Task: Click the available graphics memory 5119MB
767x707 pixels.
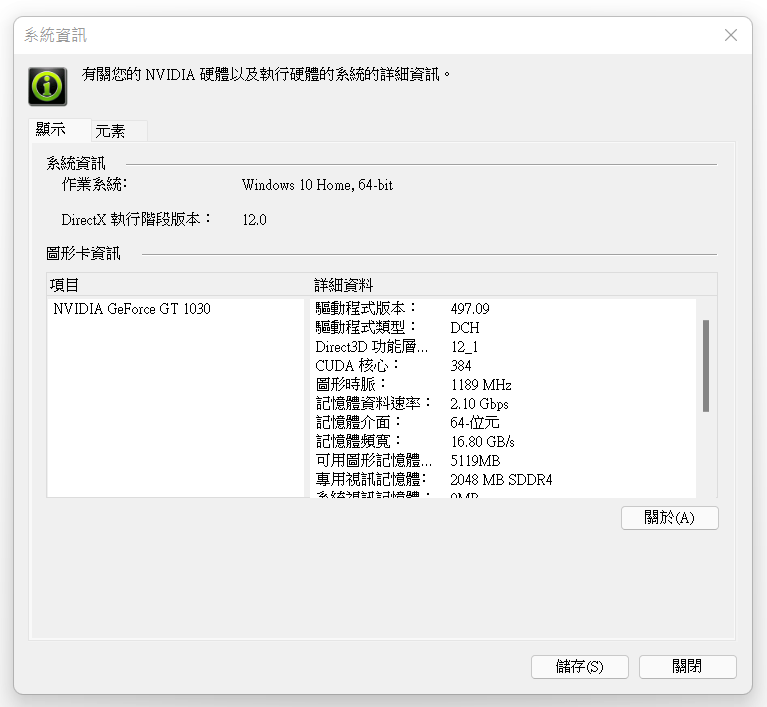Action: coord(475,460)
